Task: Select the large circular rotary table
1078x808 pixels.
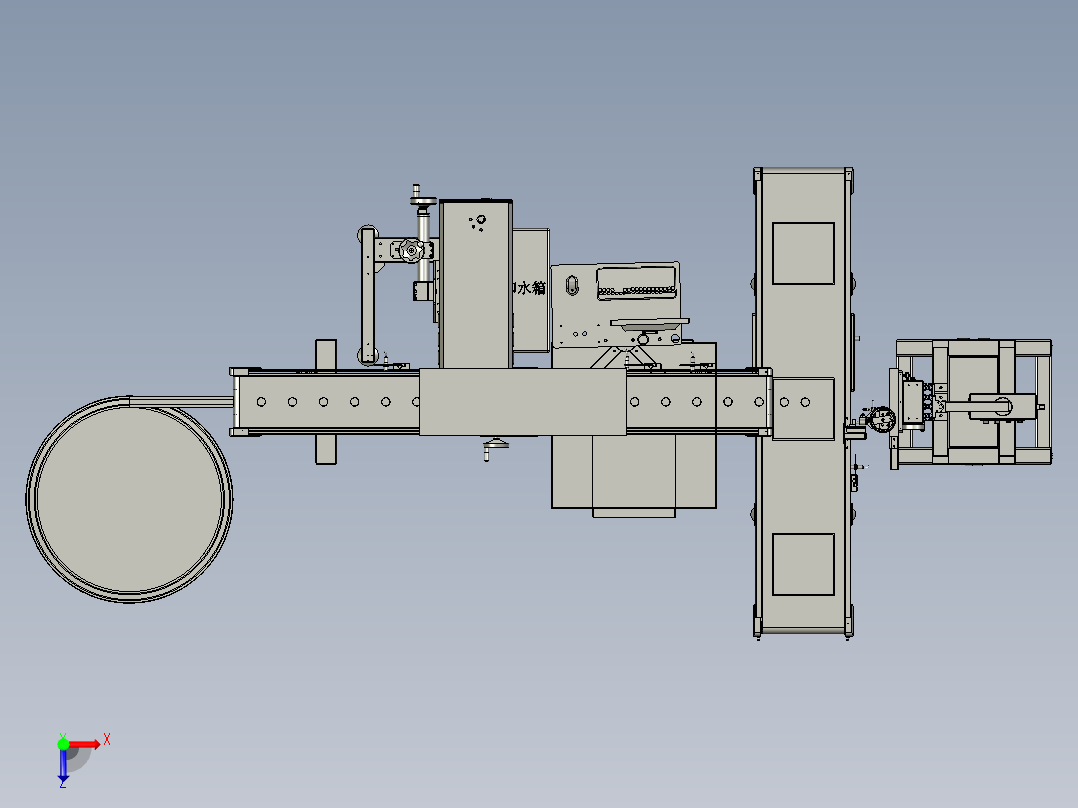Action: (x=129, y=499)
